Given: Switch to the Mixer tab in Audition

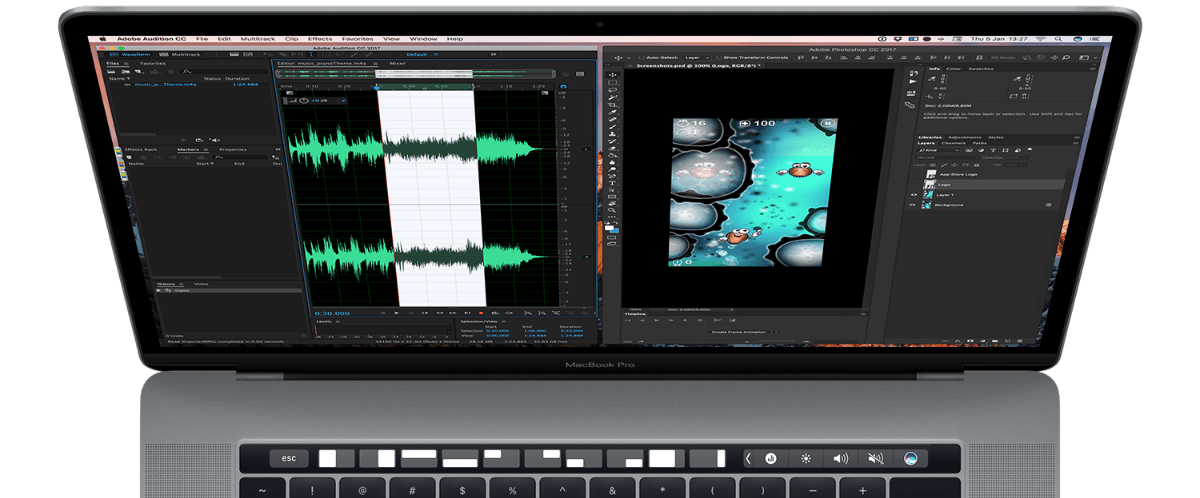Looking at the screenshot, I should point(397,63).
